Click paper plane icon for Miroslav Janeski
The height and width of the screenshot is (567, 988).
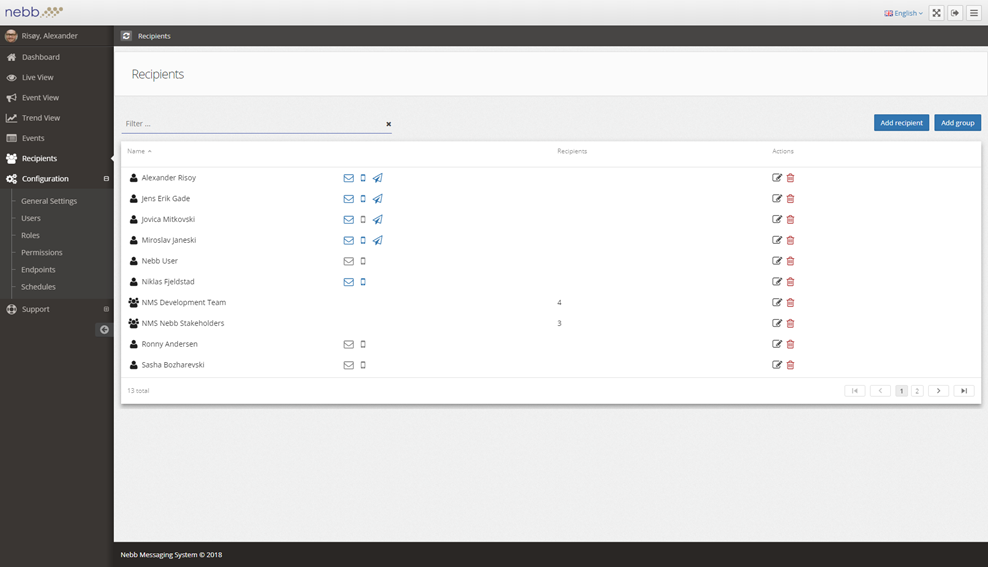tap(377, 240)
